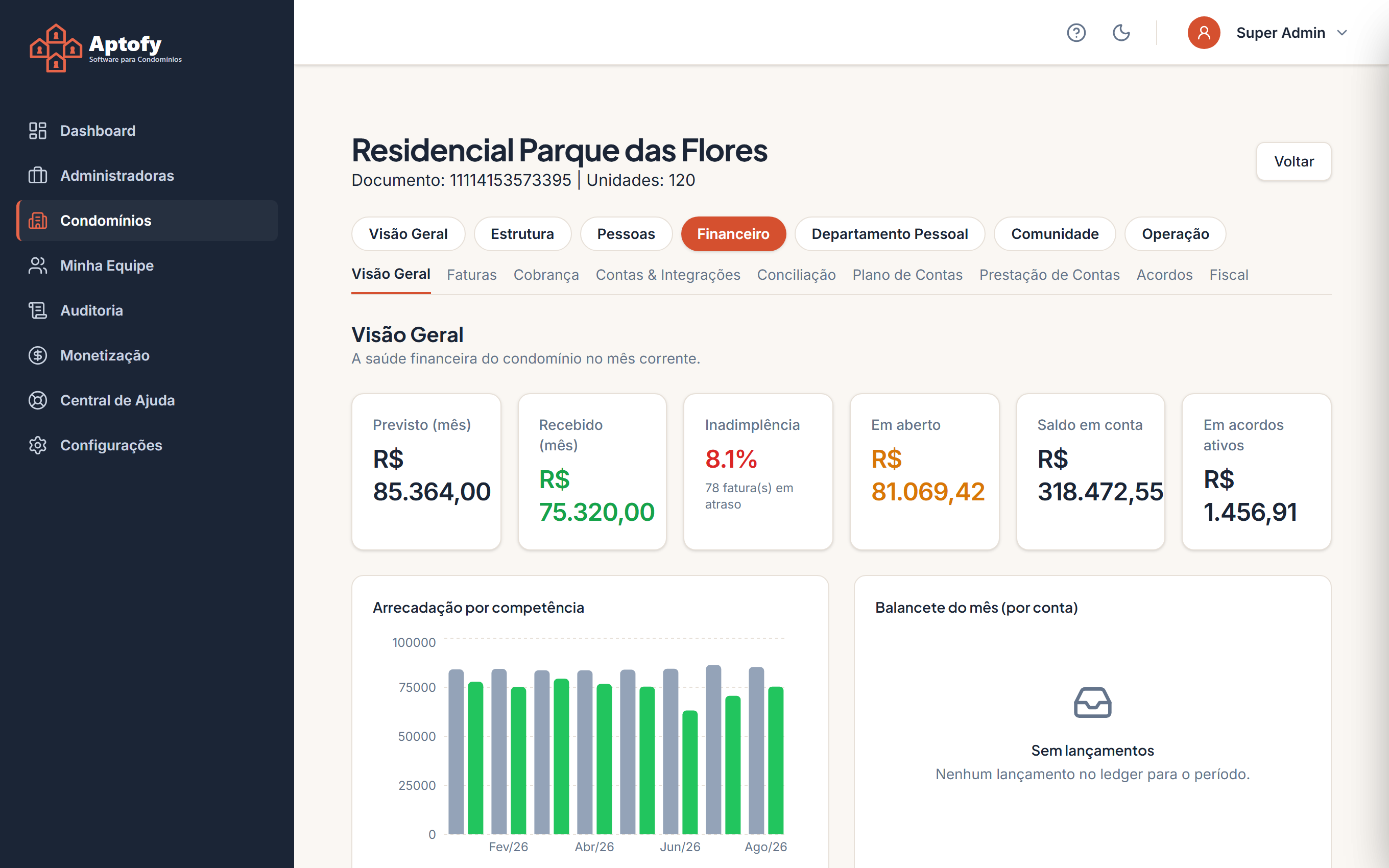Viewport: 1389px width, 868px height.
Task: Click the Central de Ajuda lifebuoy icon
Action: [x=38, y=400]
